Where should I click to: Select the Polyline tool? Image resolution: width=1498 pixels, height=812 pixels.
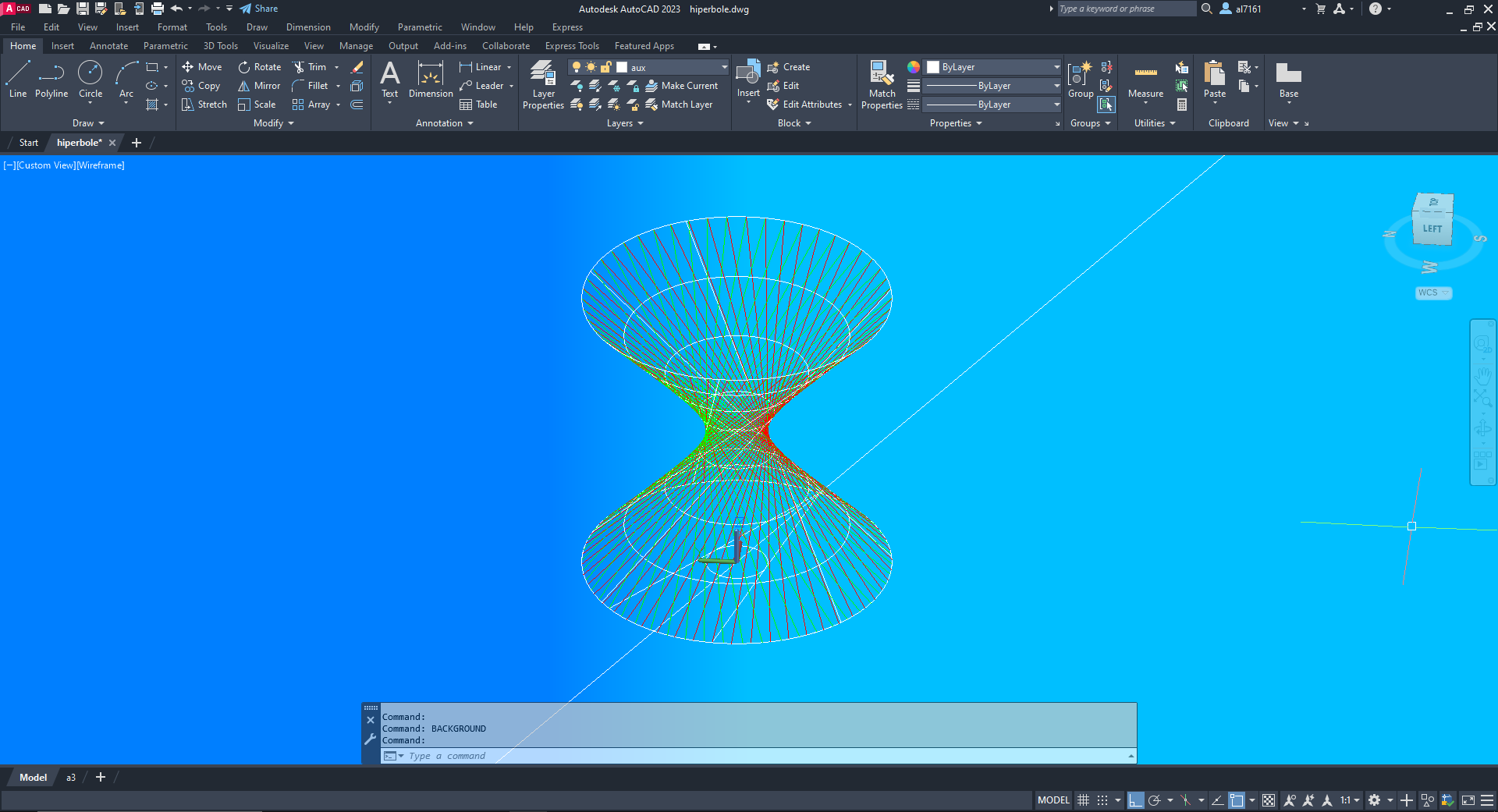[x=51, y=80]
